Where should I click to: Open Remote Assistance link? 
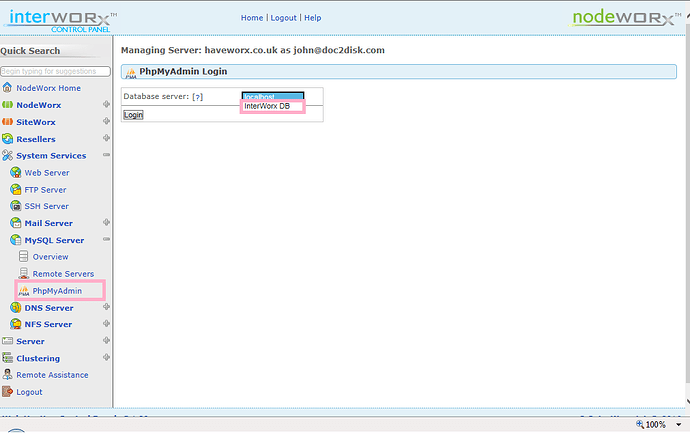[52, 375]
